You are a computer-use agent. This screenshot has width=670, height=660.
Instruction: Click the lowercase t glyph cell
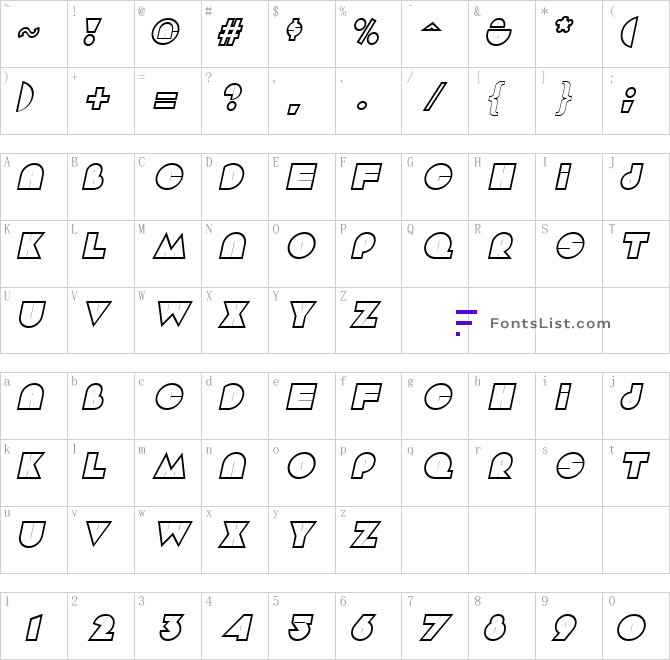tap(636, 473)
